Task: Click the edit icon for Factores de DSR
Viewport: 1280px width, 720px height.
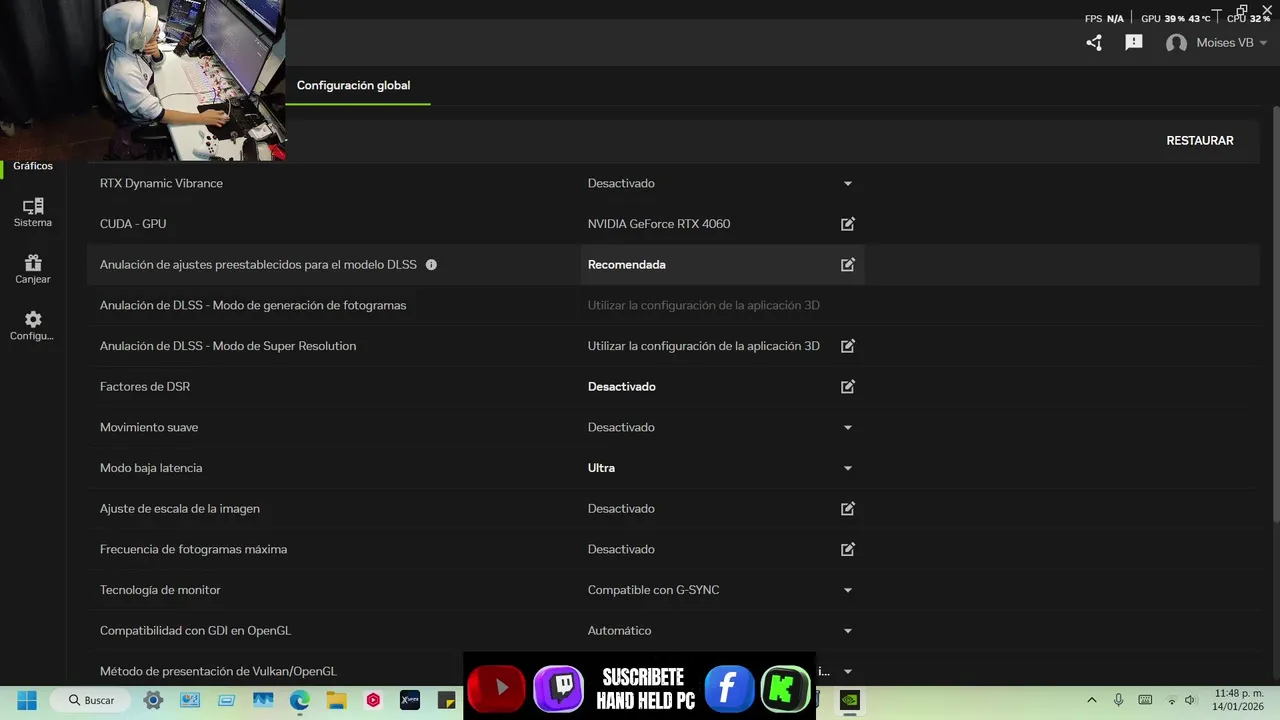Action: pos(848,387)
